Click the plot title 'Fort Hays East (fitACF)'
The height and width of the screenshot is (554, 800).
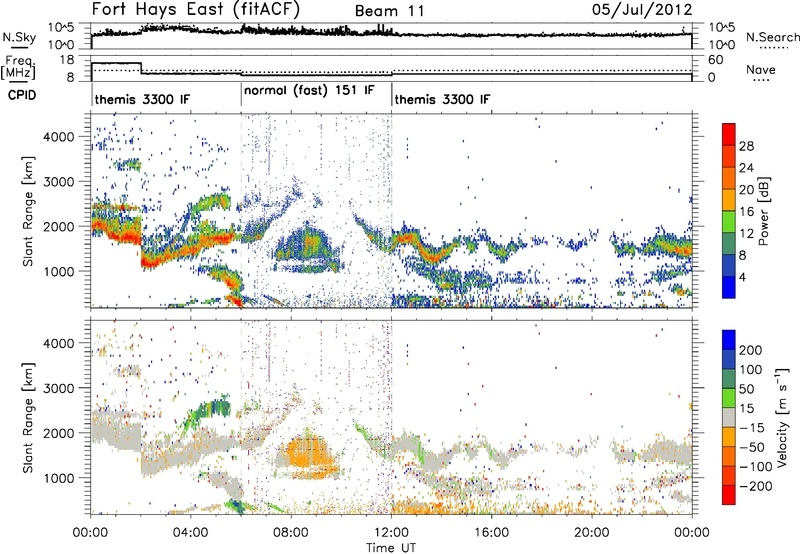coord(196,10)
